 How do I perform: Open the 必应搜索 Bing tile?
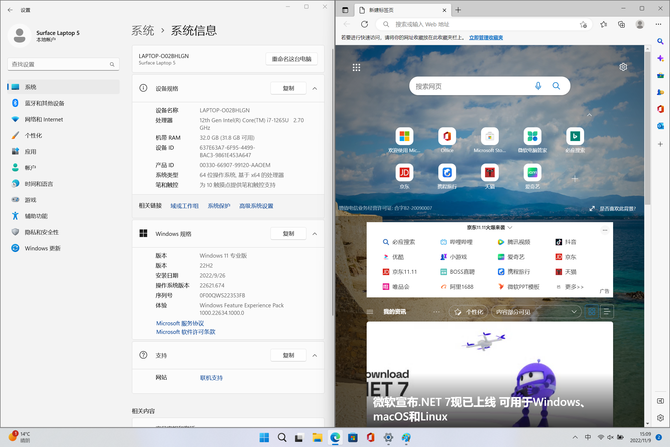point(575,136)
